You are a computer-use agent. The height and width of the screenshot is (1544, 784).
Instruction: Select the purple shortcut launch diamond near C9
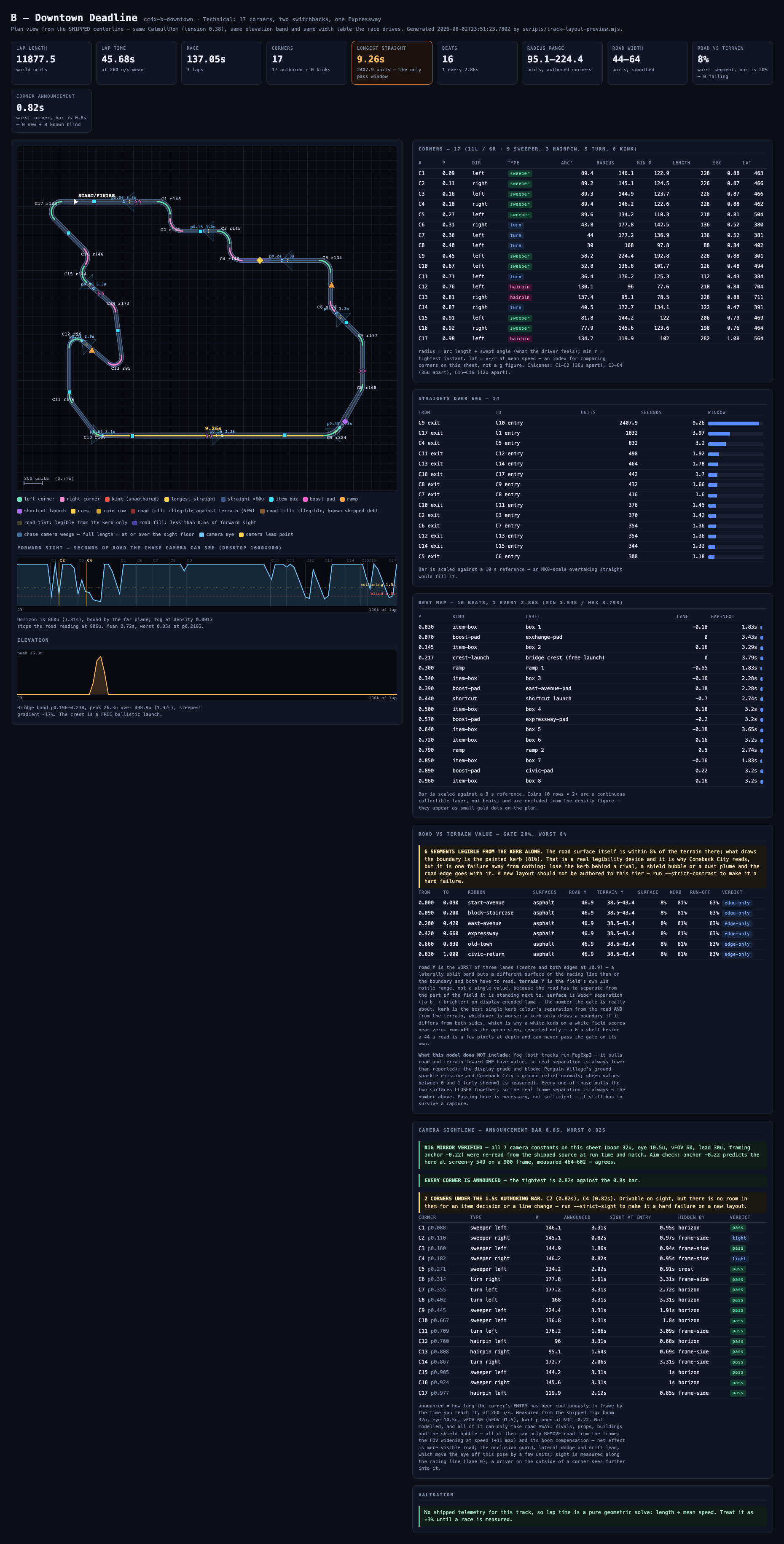pos(345,422)
